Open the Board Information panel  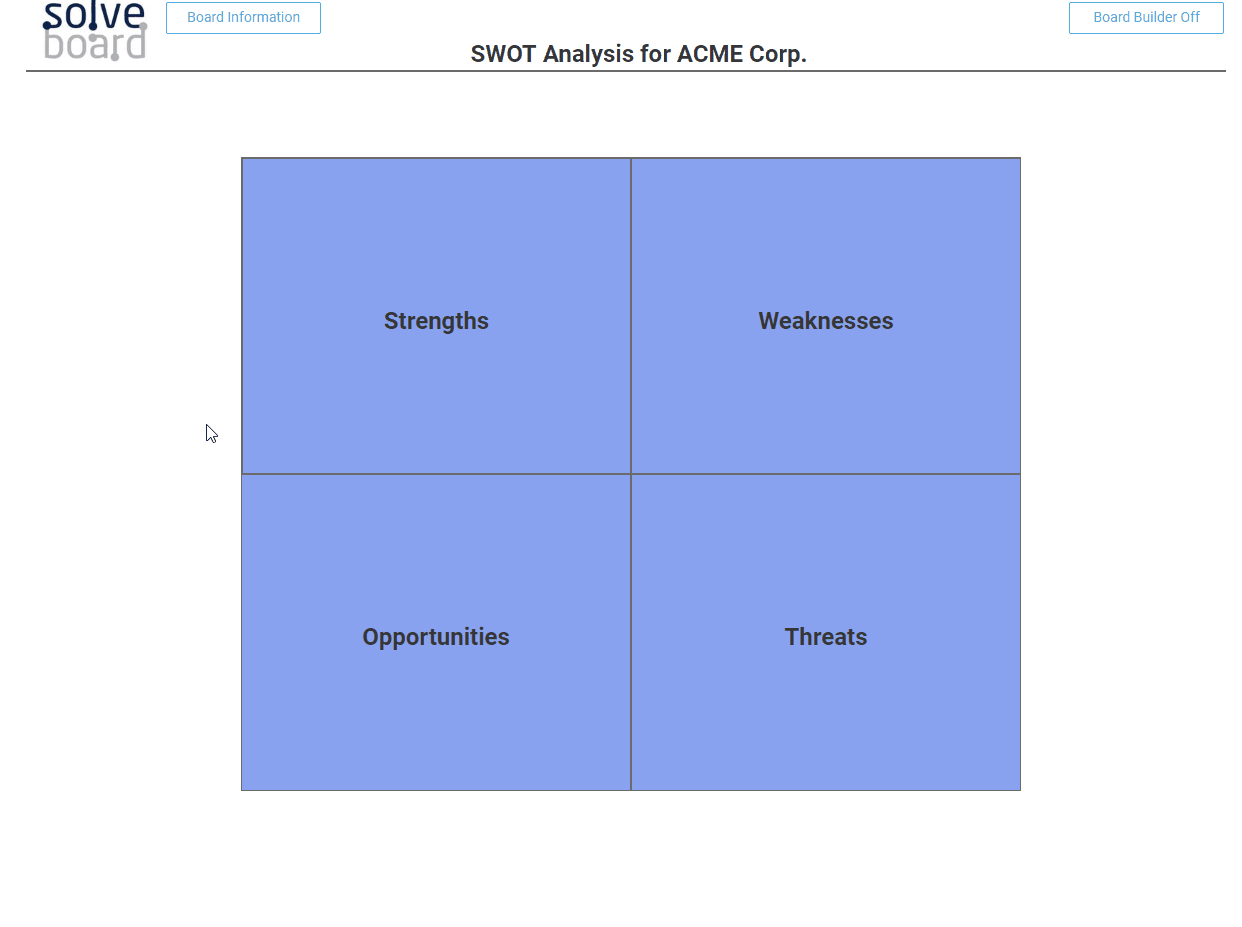(243, 18)
